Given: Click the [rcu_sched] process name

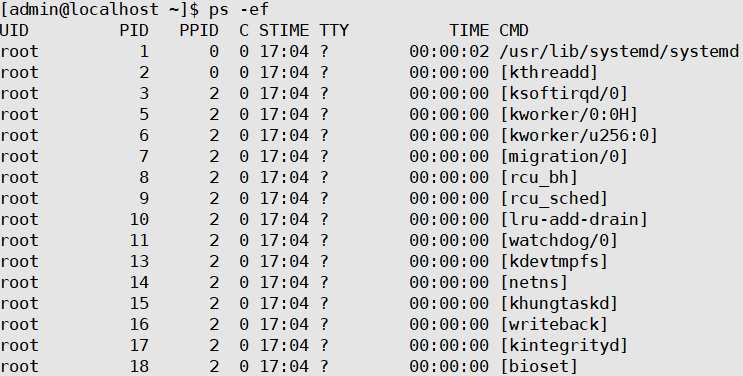Looking at the screenshot, I should click(554, 198).
